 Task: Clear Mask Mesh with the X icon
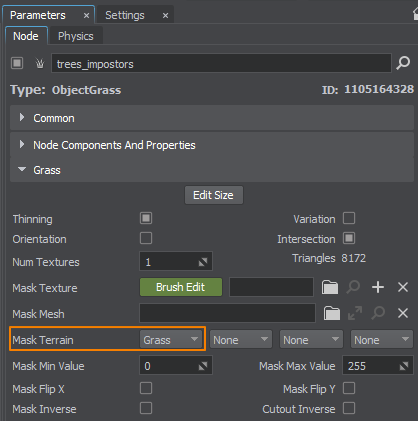coord(403,313)
